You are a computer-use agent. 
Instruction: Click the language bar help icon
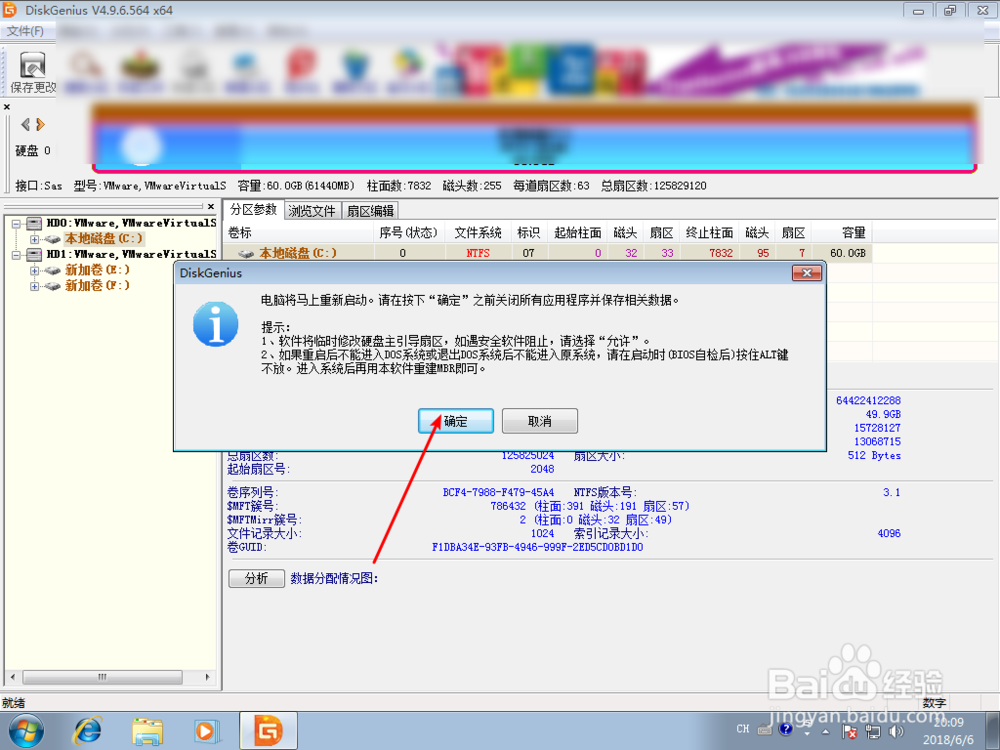(x=786, y=728)
